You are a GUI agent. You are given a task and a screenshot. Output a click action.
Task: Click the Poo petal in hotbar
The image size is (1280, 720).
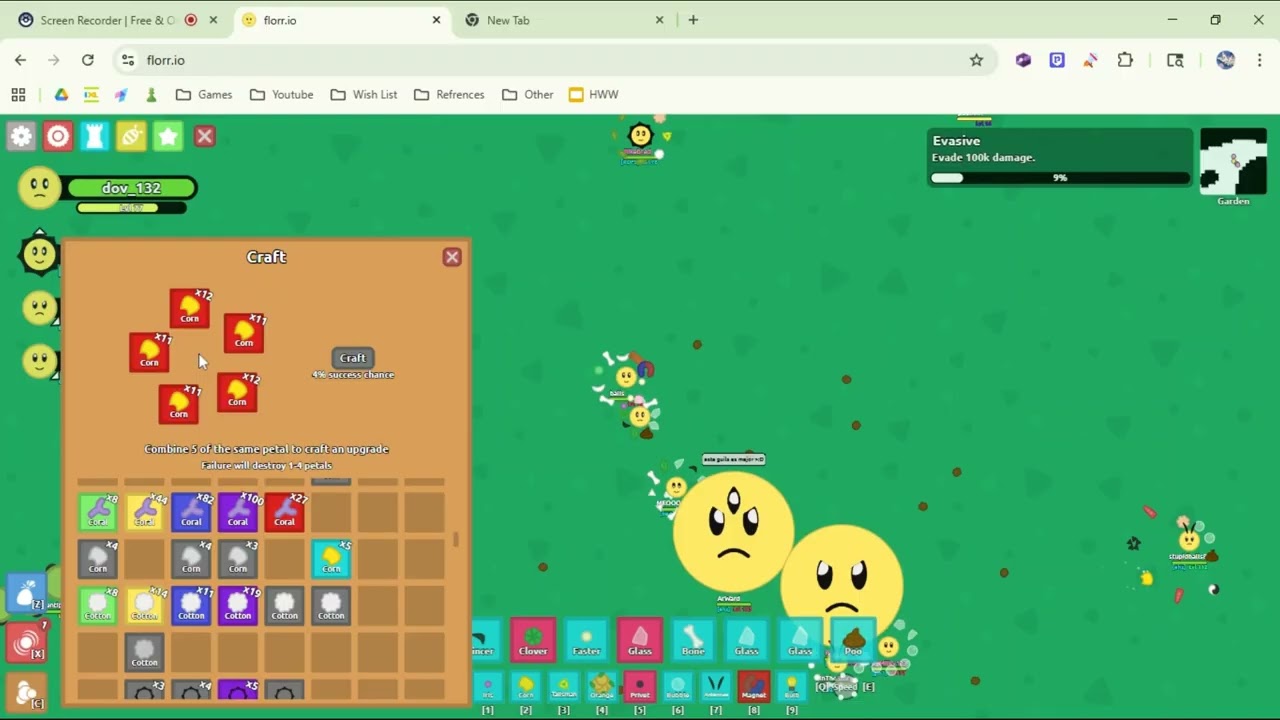(853, 640)
